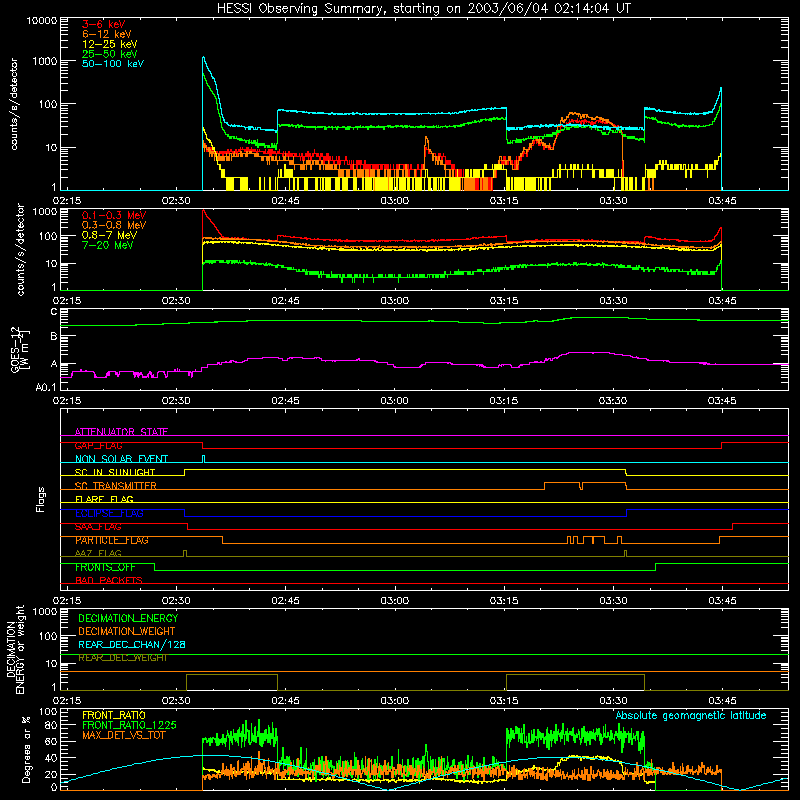Click the 03:15 tick under the decimation panel

[x=504, y=701]
